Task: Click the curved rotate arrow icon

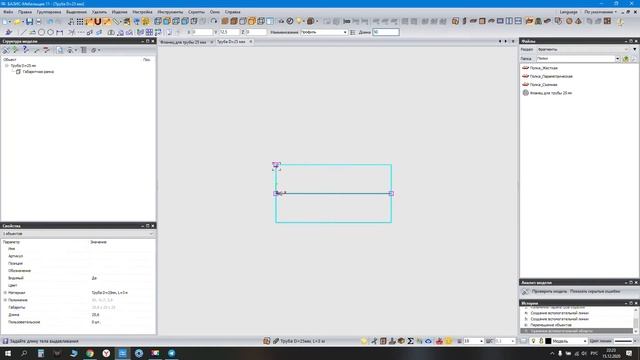Action: [x=214, y=21]
